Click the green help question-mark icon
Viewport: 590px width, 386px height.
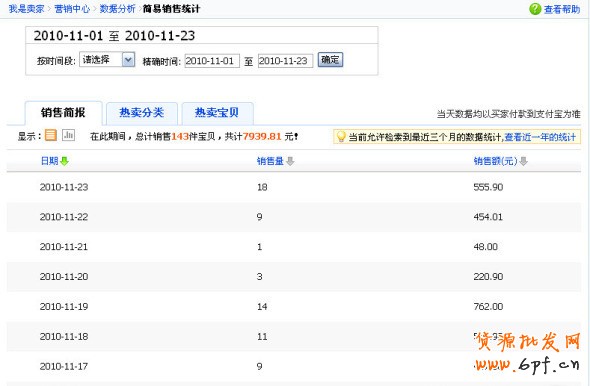click(535, 9)
